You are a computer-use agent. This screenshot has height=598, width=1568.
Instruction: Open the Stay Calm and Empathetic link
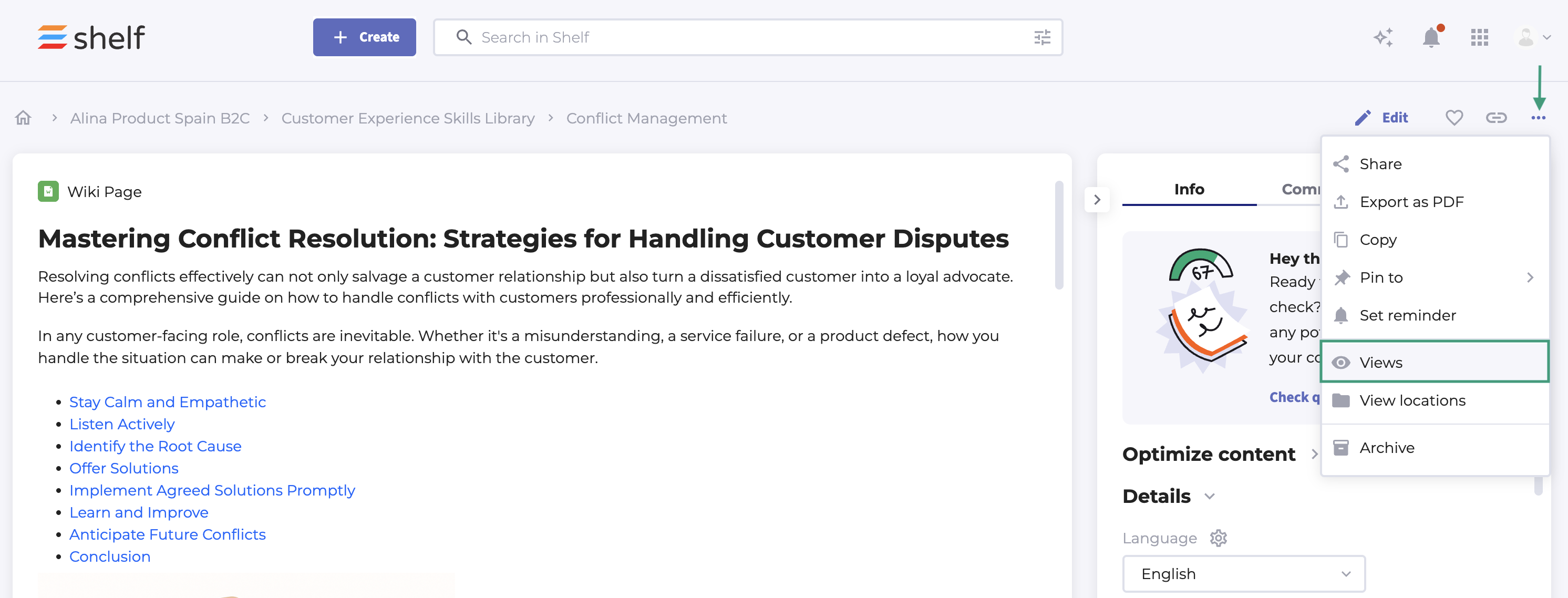(x=168, y=402)
